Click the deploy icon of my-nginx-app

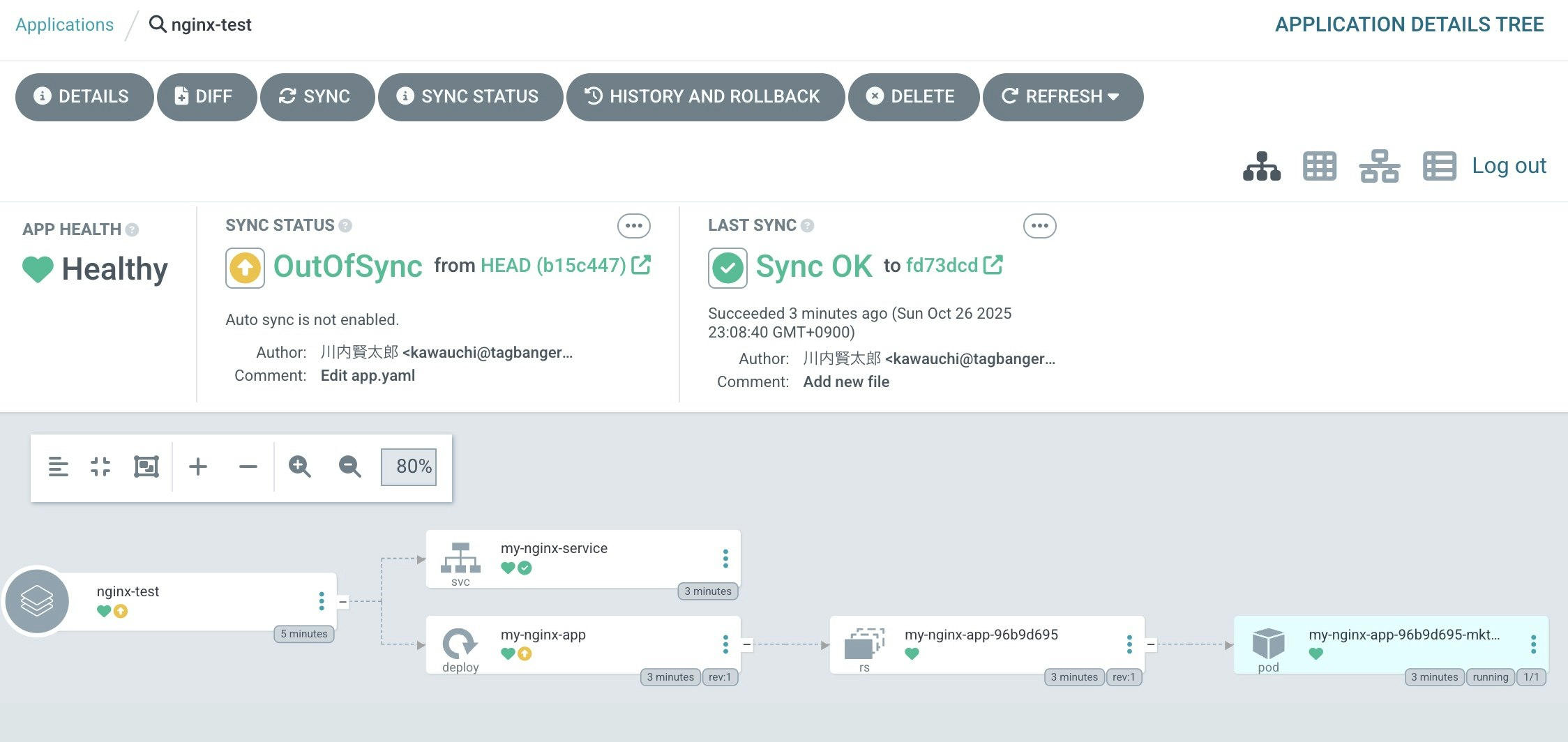tap(460, 644)
